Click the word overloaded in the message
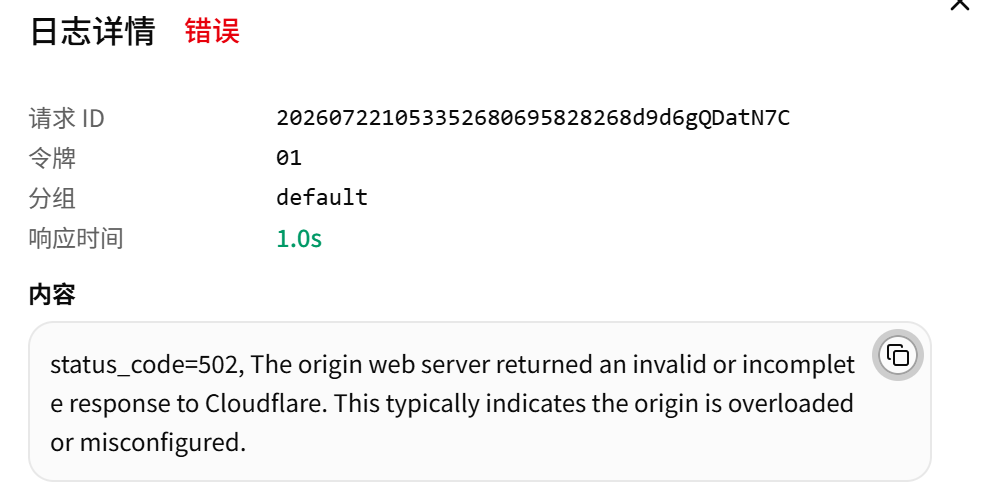Viewport: 985px width, 485px height. [790, 404]
